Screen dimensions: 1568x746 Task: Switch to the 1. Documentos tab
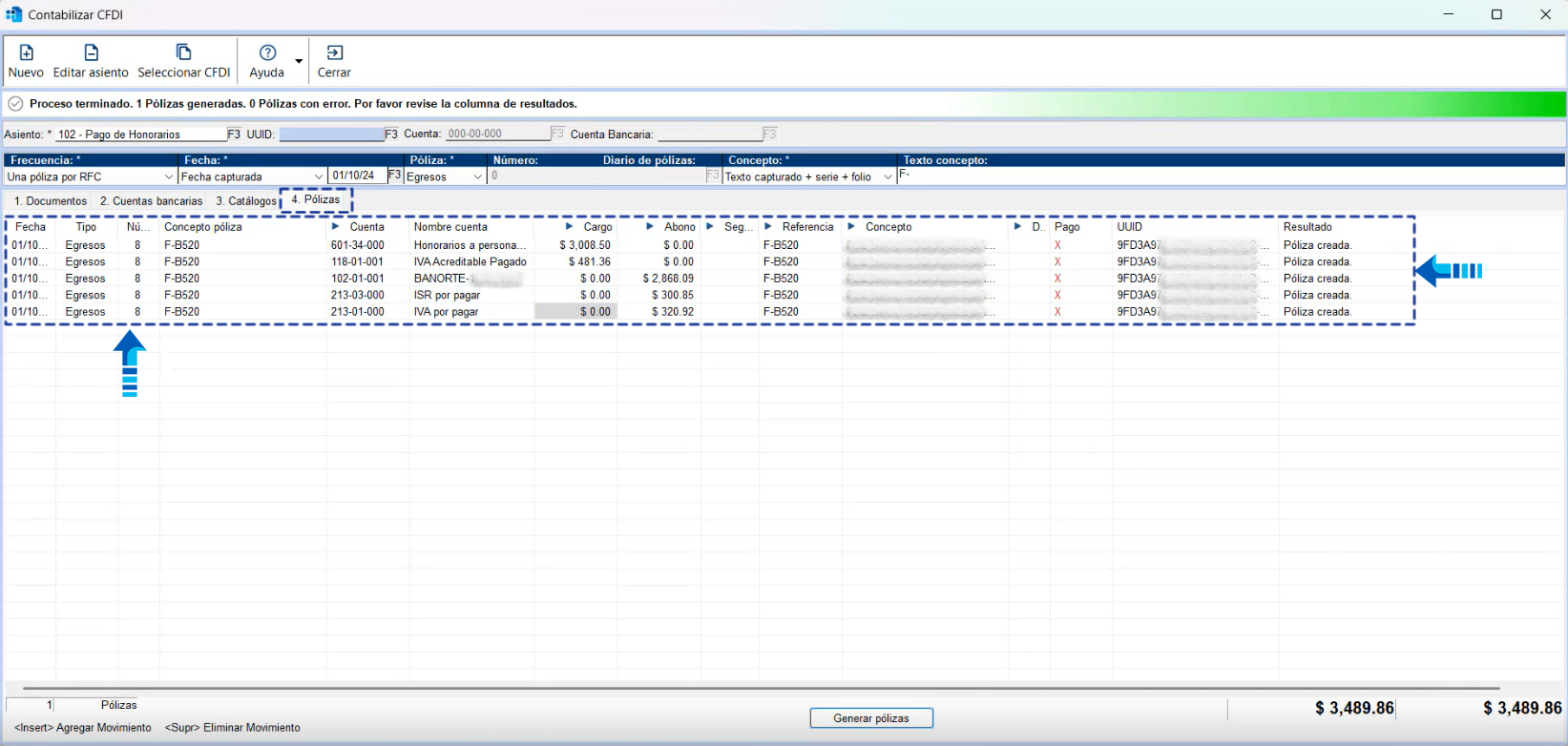coord(50,201)
